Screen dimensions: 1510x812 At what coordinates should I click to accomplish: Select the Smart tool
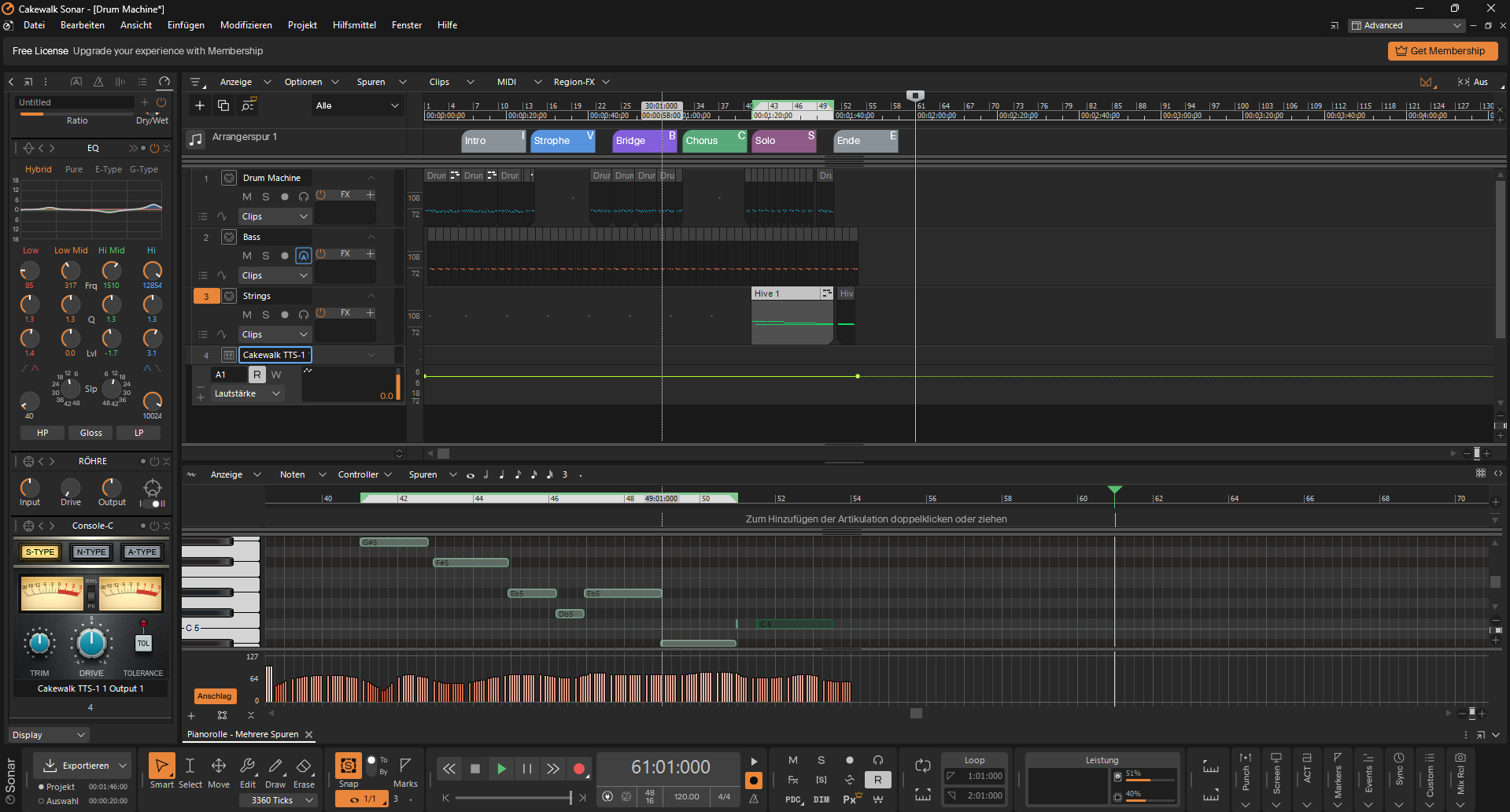pyautogui.click(x=161, y=766)
